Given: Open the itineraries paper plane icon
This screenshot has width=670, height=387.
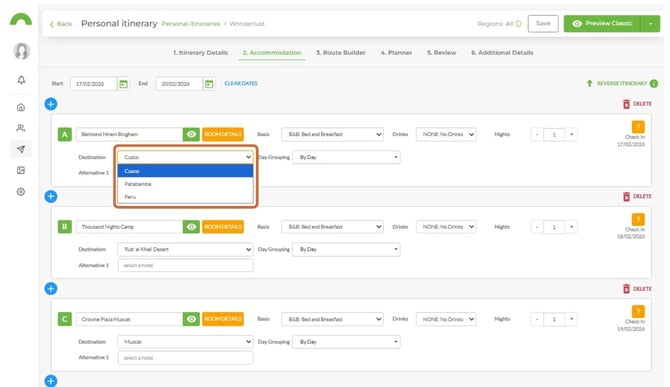Looking at the screenshot, I should tap(21, 149).
